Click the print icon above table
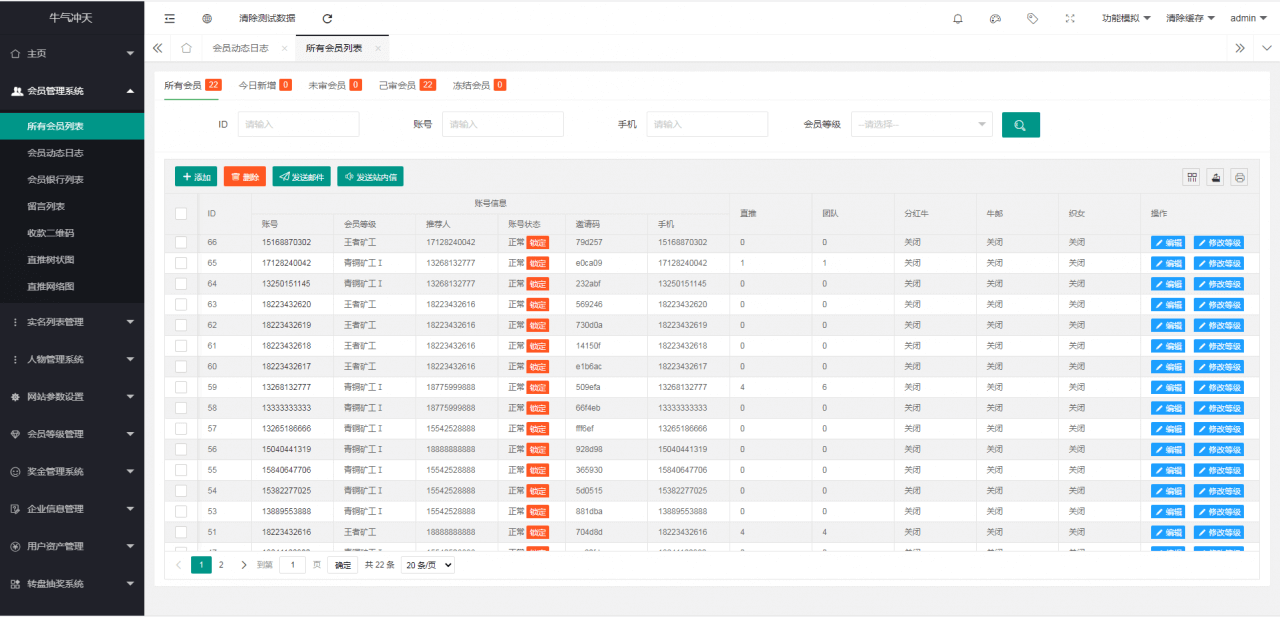1280x617 pixels. point(1240,177)
